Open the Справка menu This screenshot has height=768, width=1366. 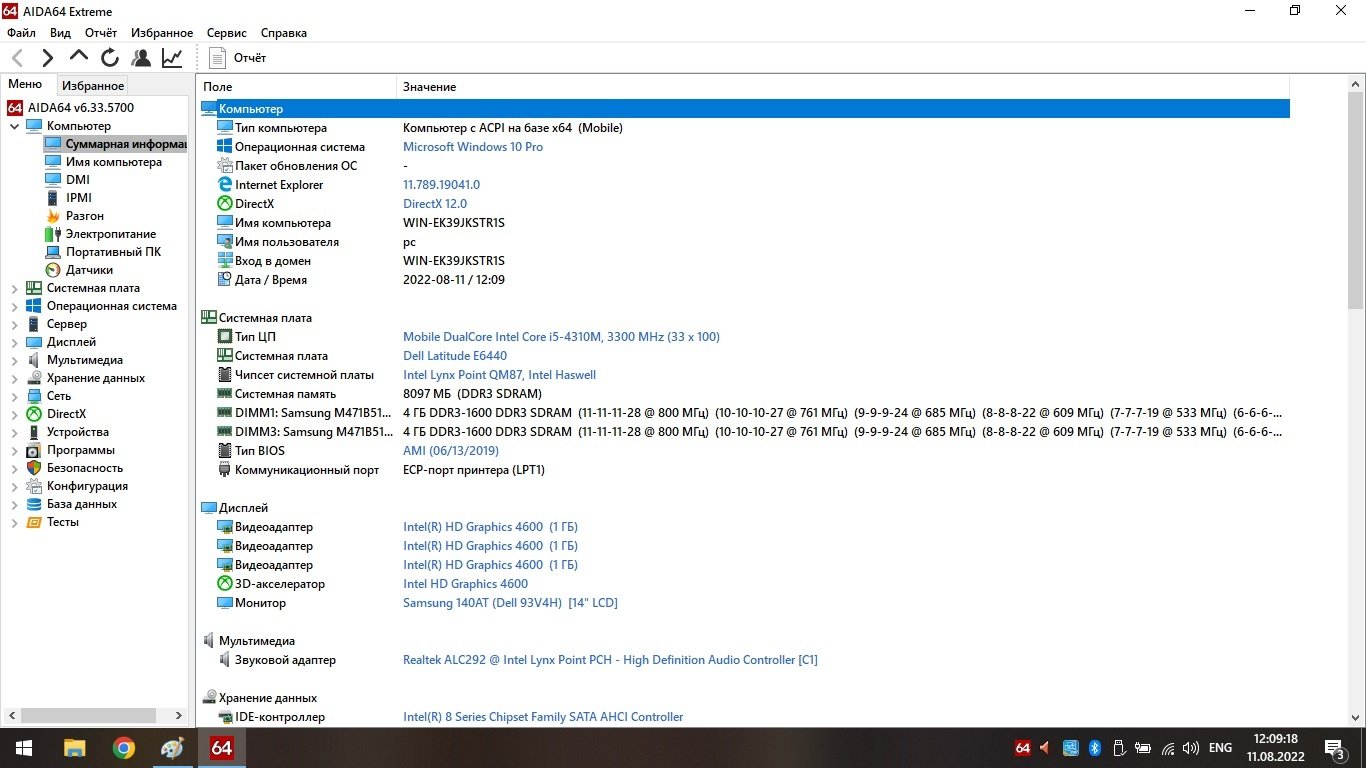click(284, 33)
